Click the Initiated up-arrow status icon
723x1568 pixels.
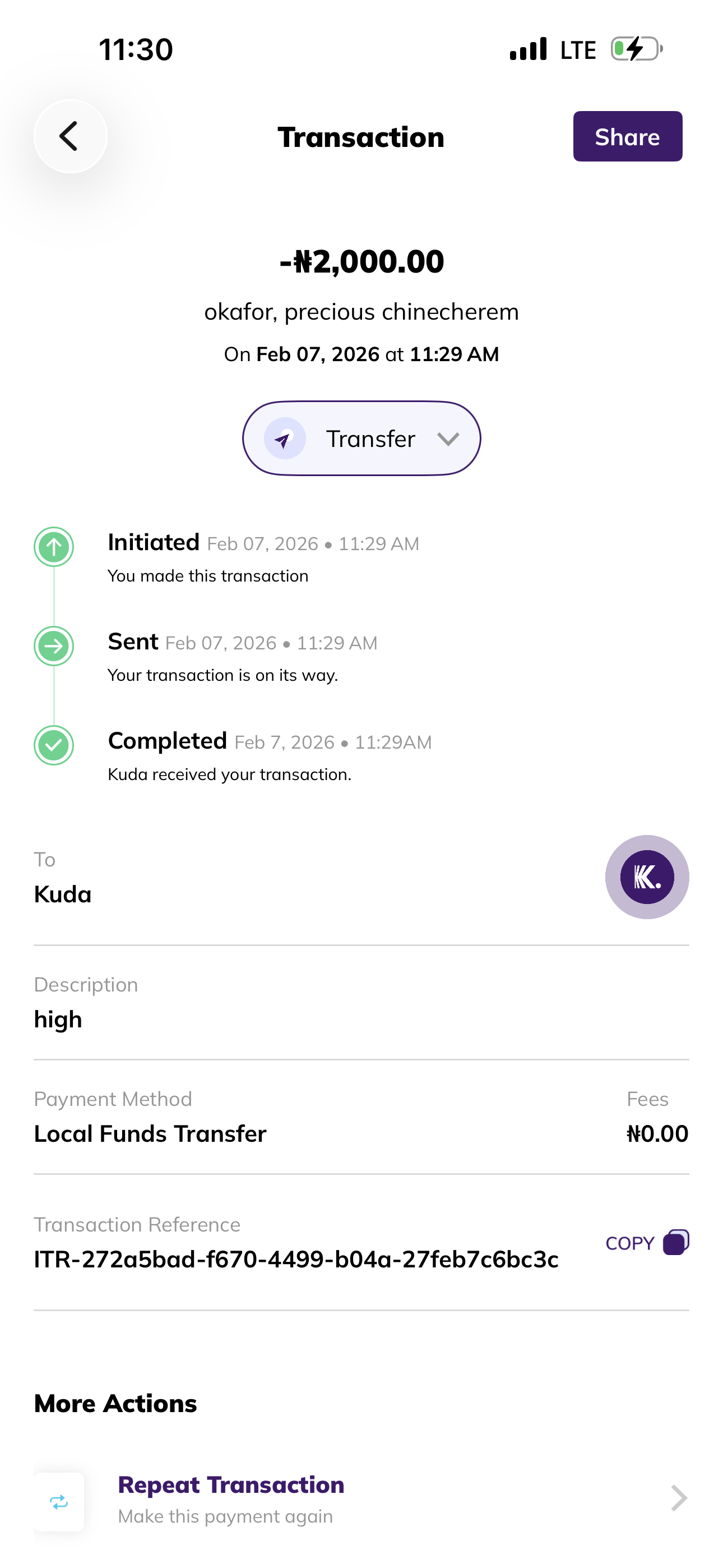coord(54,547)
